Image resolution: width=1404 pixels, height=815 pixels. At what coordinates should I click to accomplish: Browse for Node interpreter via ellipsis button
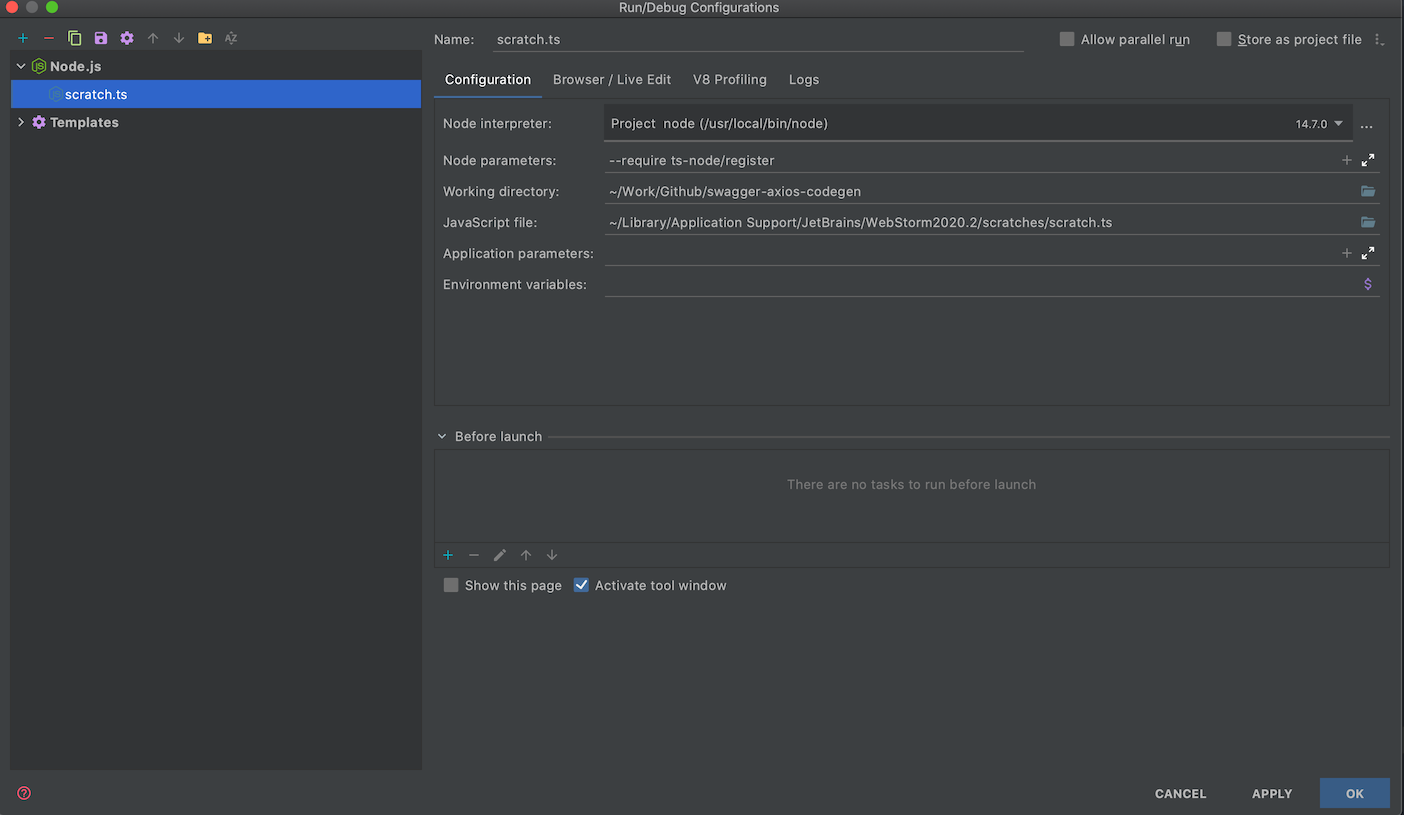[x=1367, y=125]
